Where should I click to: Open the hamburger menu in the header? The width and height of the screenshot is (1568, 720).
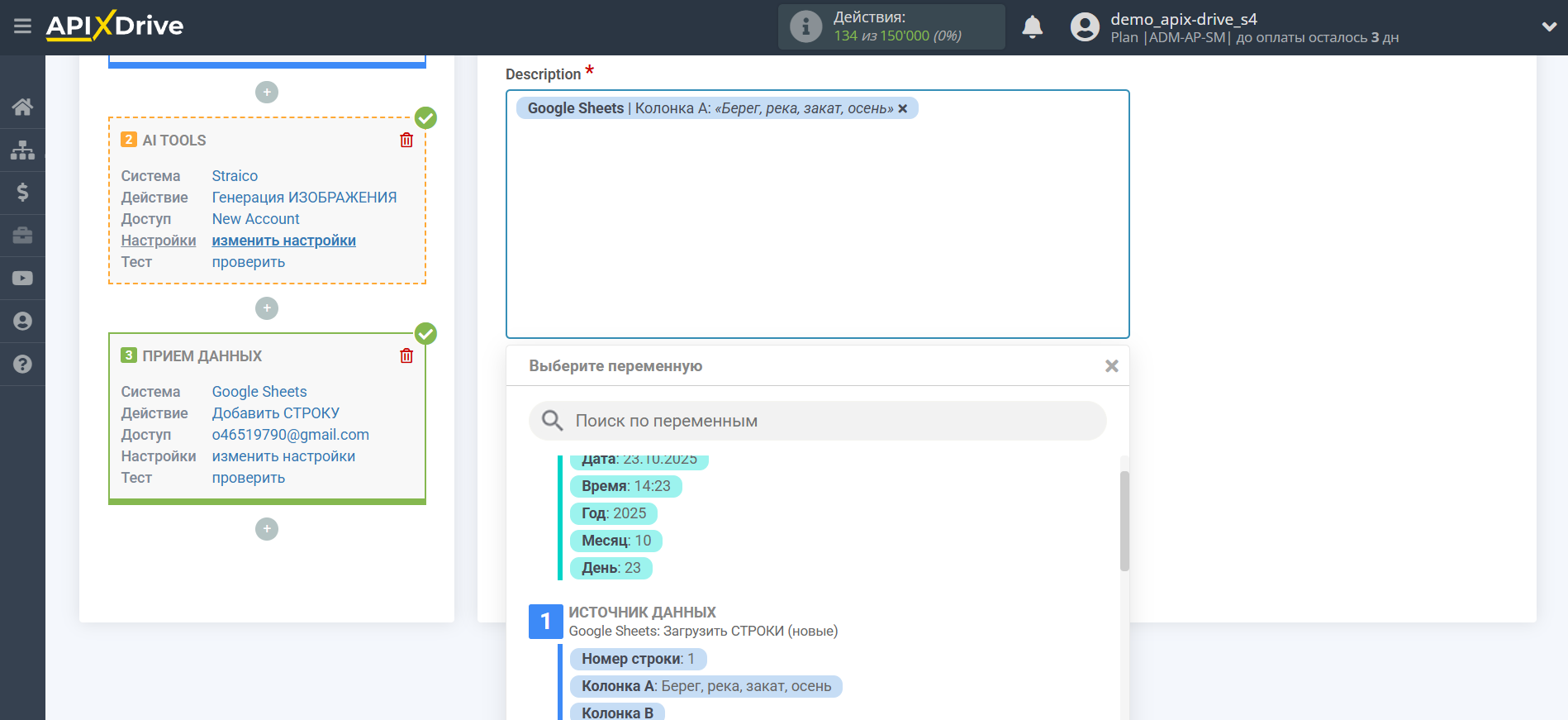point(22,26)
